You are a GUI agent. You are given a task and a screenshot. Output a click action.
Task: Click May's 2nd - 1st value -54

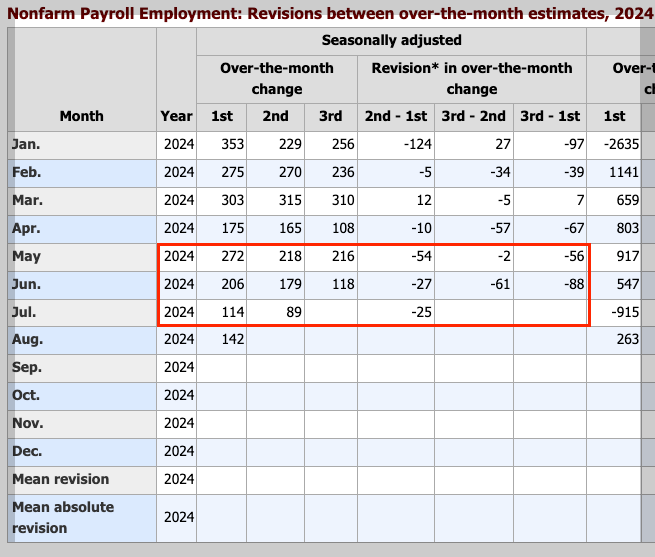[421, 256]
